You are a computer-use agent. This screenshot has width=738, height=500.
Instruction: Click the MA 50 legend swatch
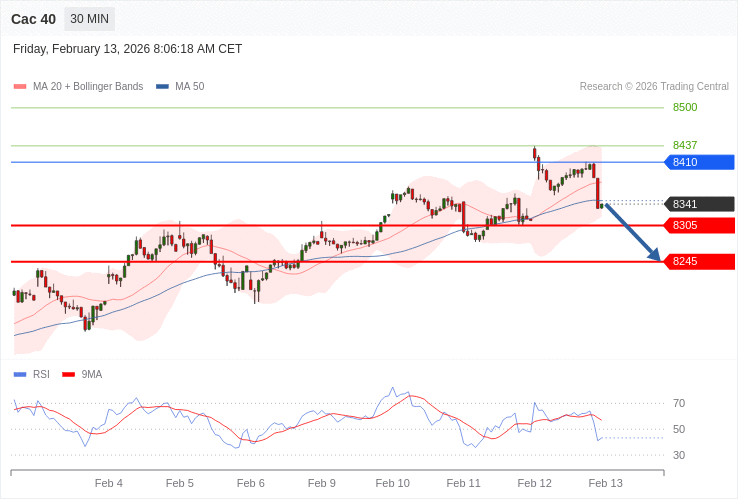click(162, 87)
